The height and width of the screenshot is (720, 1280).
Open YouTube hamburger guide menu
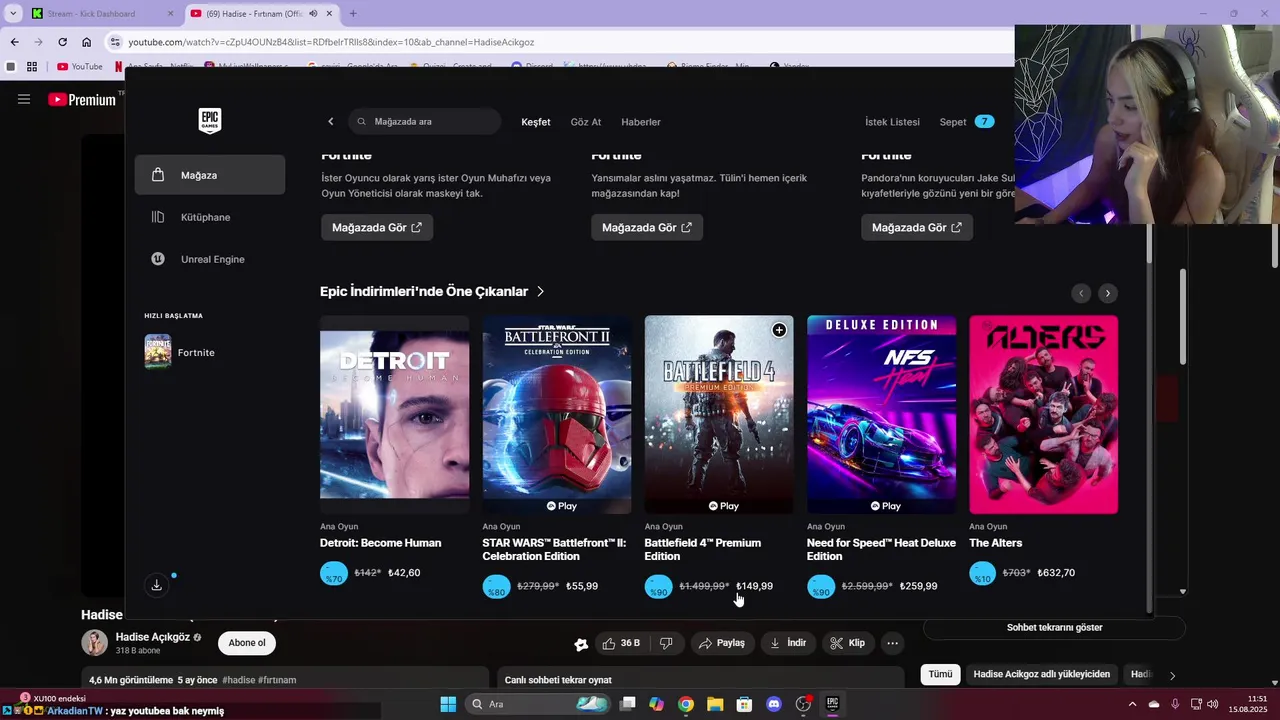[24, 99]
